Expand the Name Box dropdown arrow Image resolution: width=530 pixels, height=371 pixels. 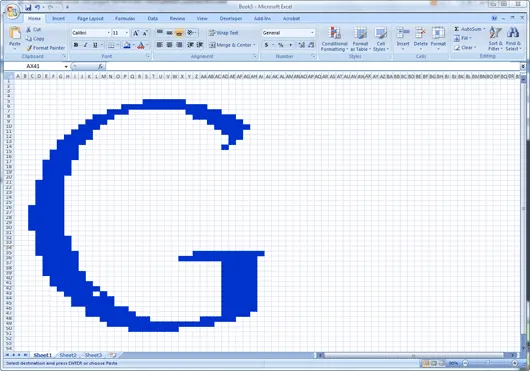(66, 67)
